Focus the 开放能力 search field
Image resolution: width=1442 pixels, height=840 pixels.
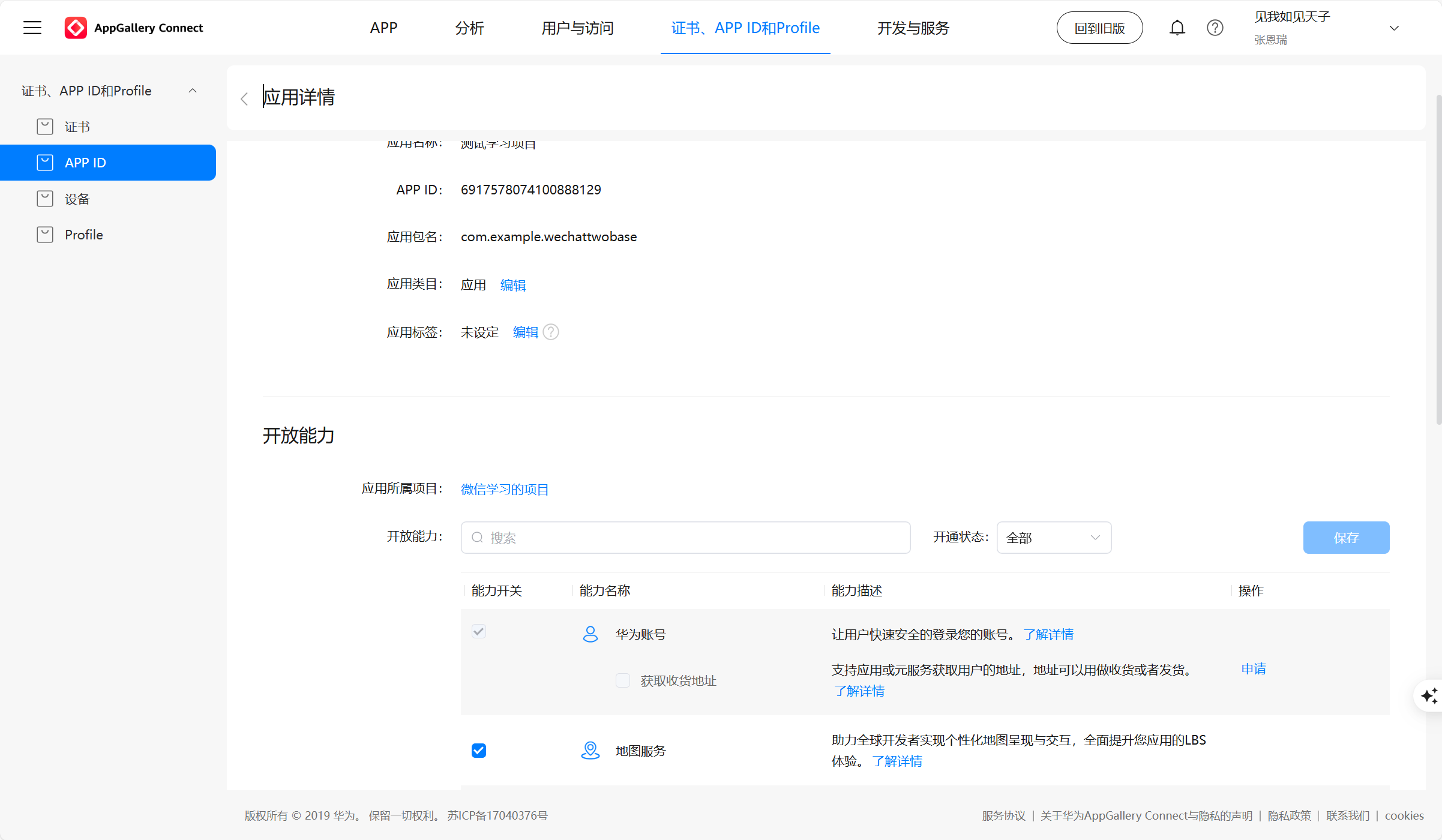(685, 538)
